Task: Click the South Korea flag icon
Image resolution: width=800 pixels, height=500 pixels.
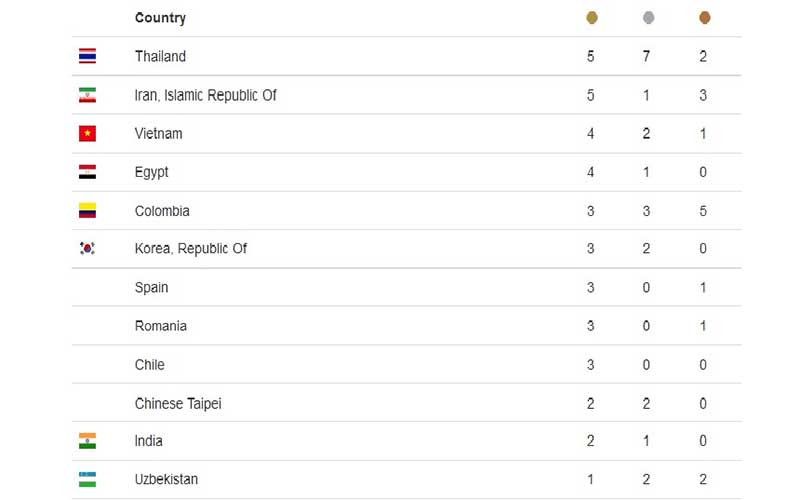Action: [87, 248]
